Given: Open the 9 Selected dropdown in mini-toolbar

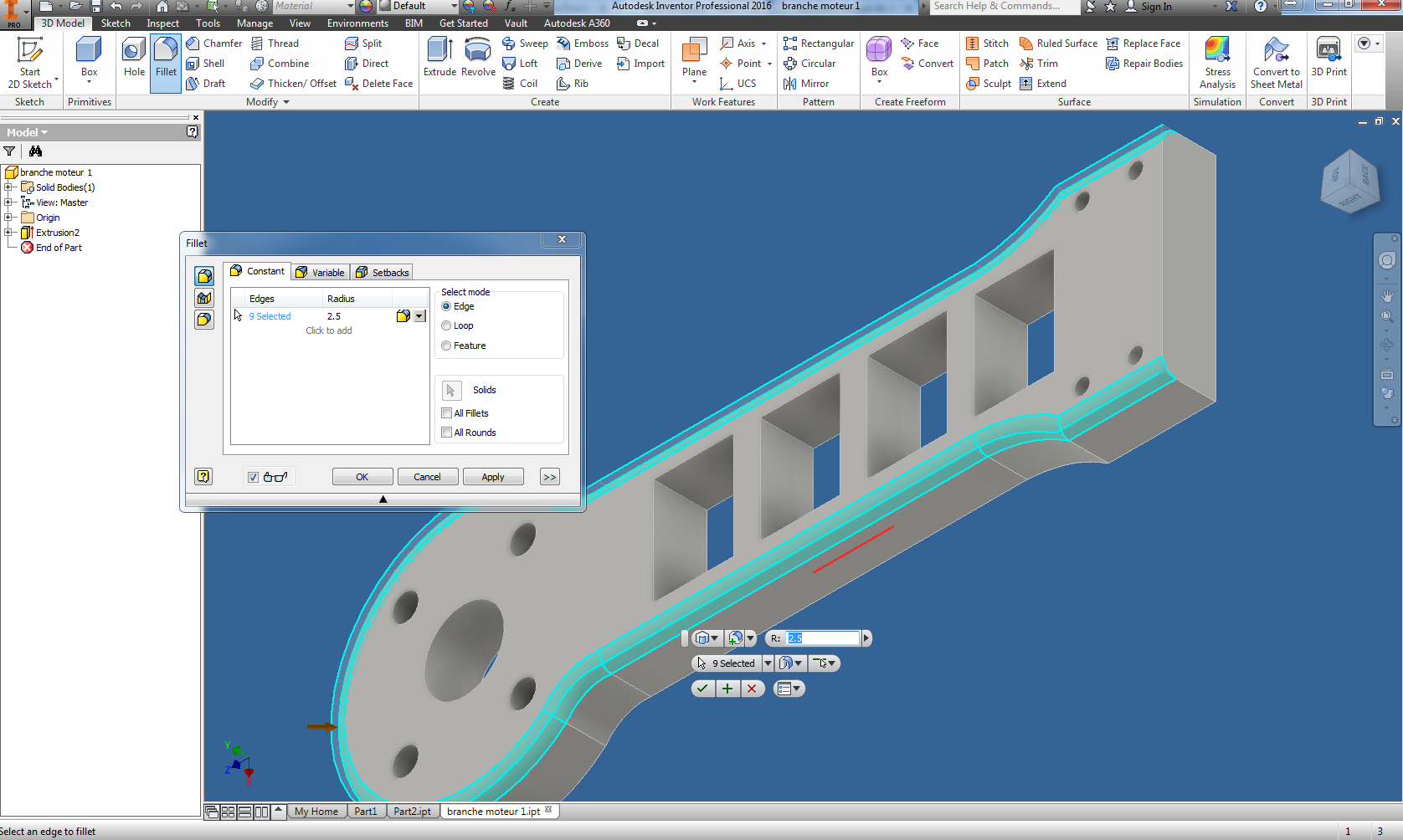Looking at the screenshot, I should click(768, 663).
